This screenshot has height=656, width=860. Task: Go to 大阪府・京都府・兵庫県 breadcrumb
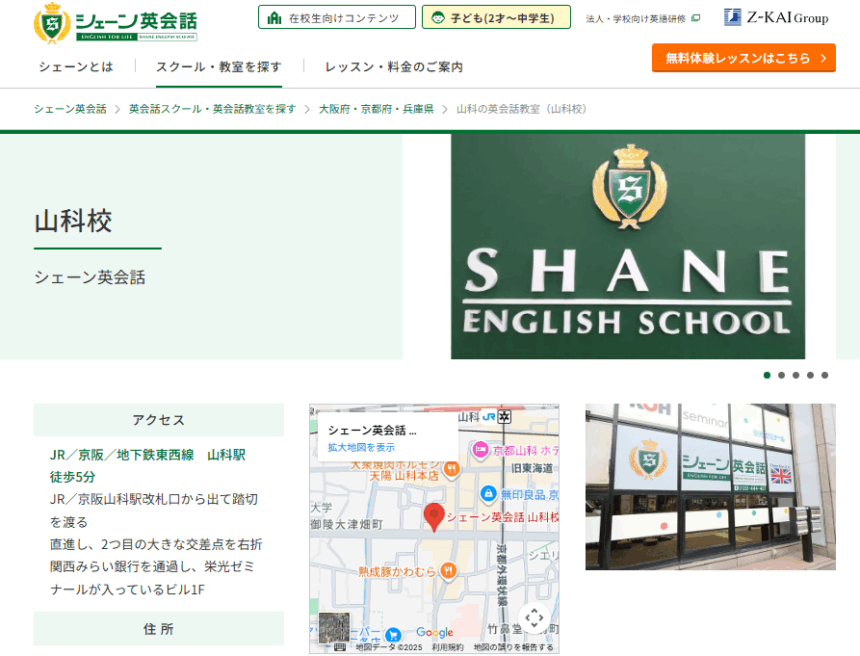click(x=376, y=109)
